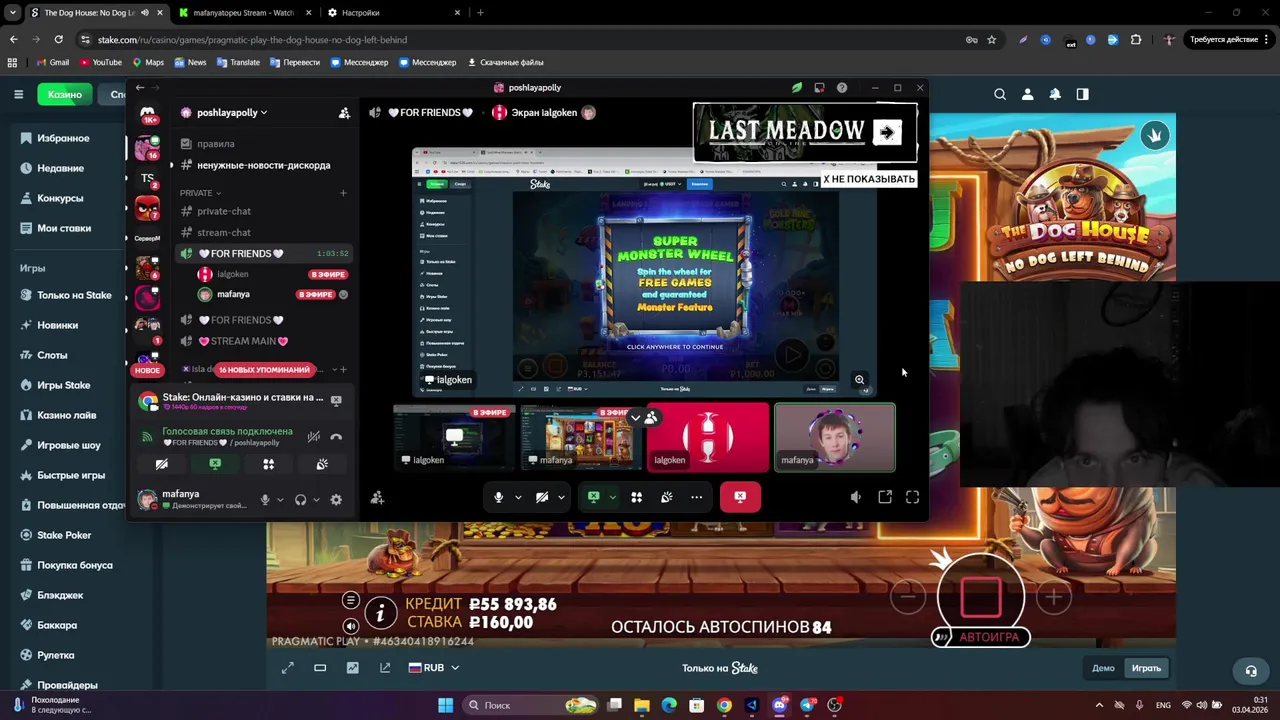The width and height of the screenshot is (1280, 720).
Task: Make the Discord call fullscreen
Action: pos(912,497)
